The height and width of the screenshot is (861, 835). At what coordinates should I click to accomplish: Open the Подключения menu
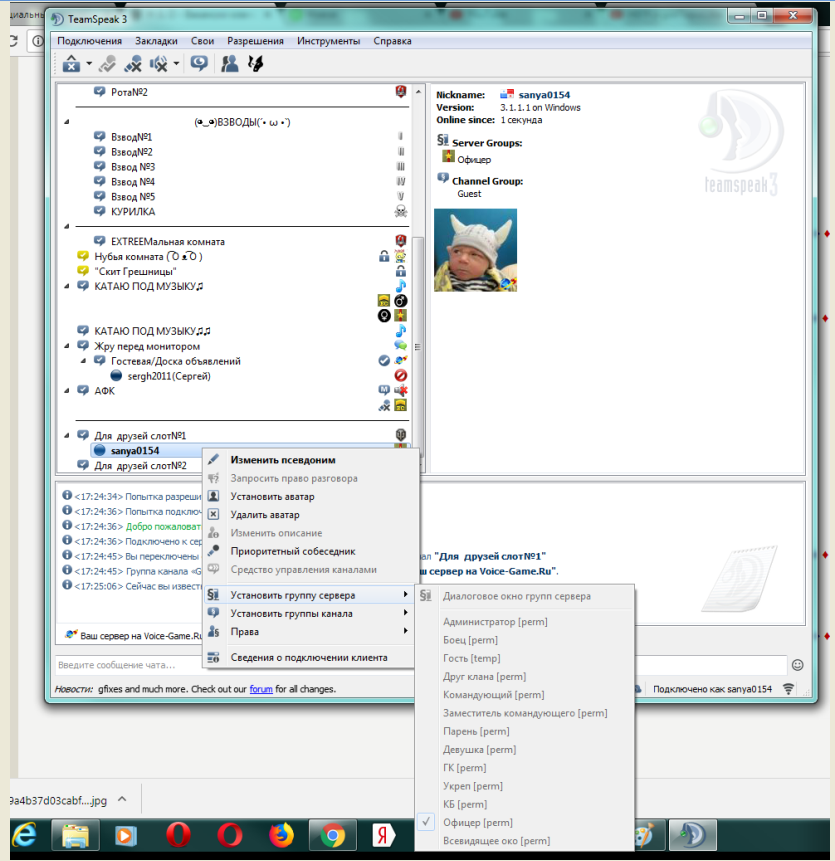pos(89,41)
